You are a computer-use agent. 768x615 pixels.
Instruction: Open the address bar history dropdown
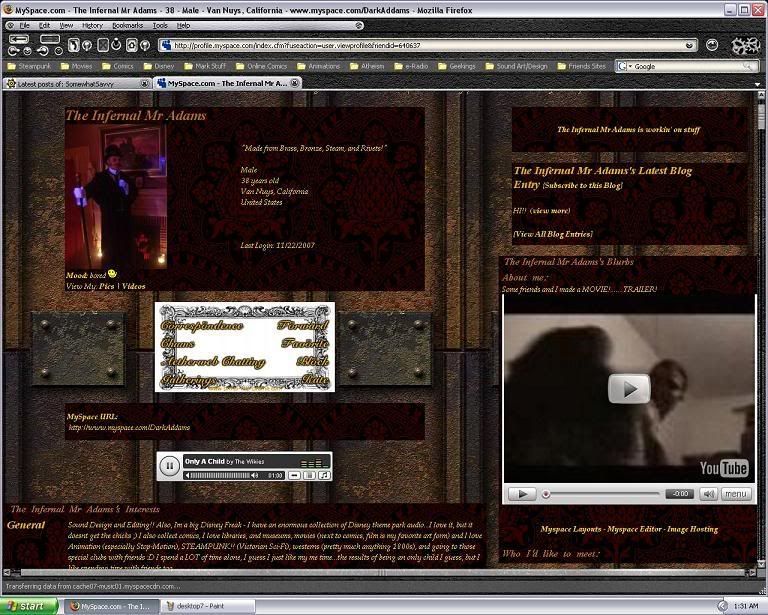690,46
